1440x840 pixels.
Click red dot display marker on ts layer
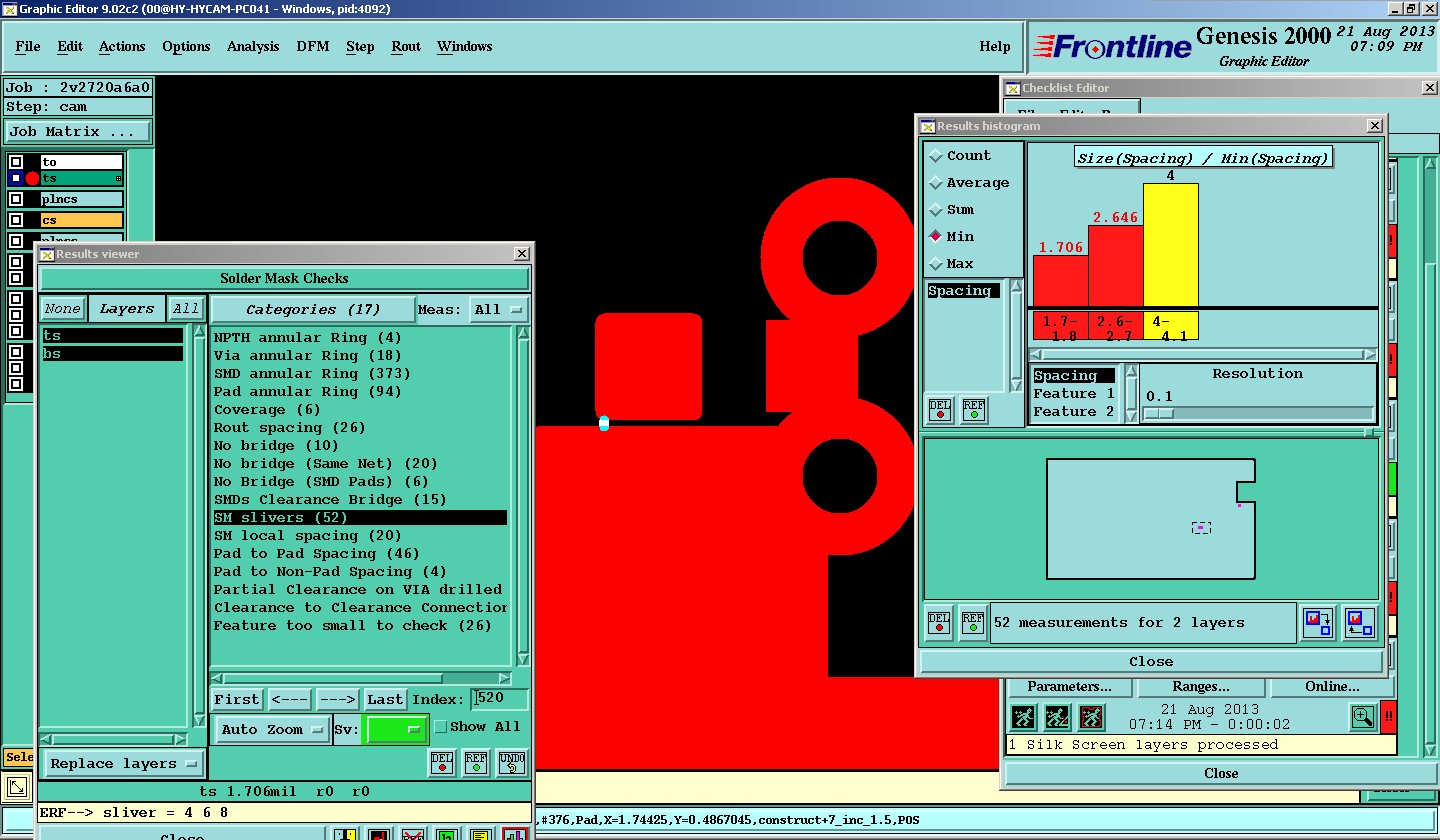[x=32, y=179]
